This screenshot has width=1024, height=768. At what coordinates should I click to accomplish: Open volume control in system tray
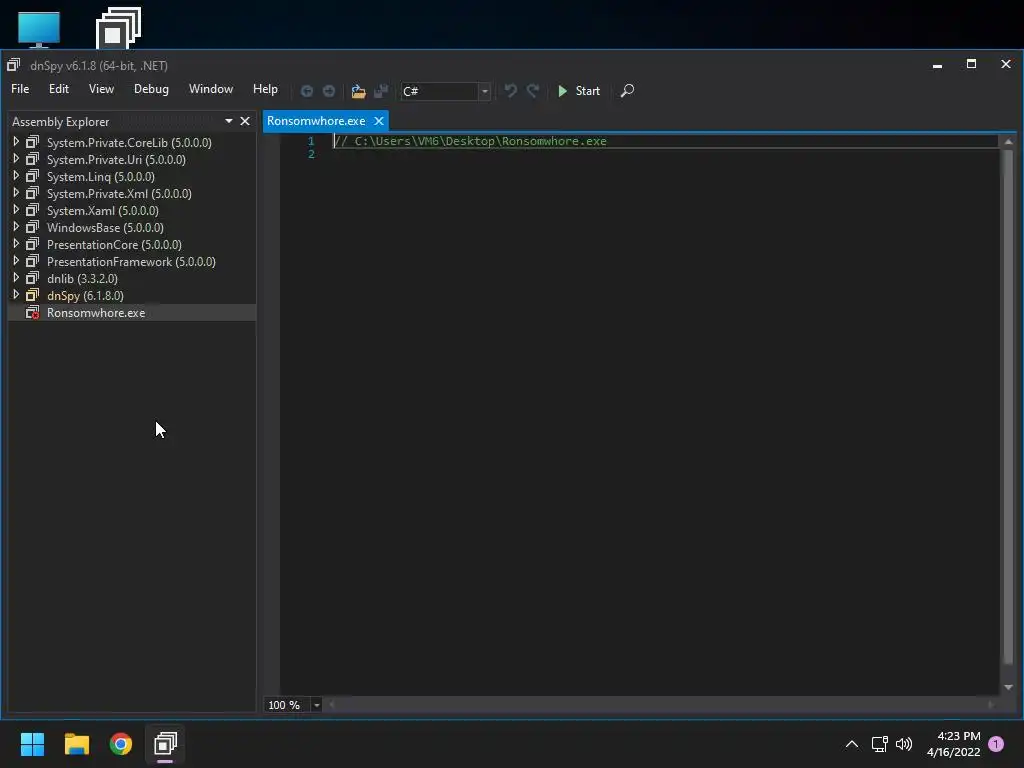(x=904, y=744)
